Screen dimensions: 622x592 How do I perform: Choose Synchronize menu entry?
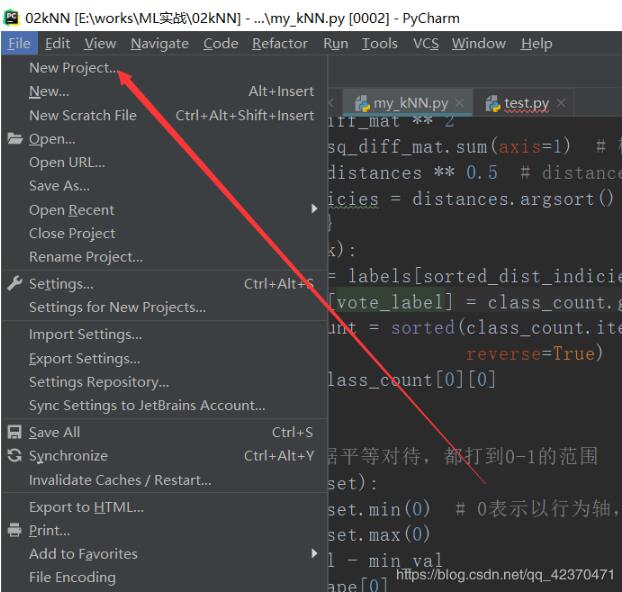click(164, 456)
